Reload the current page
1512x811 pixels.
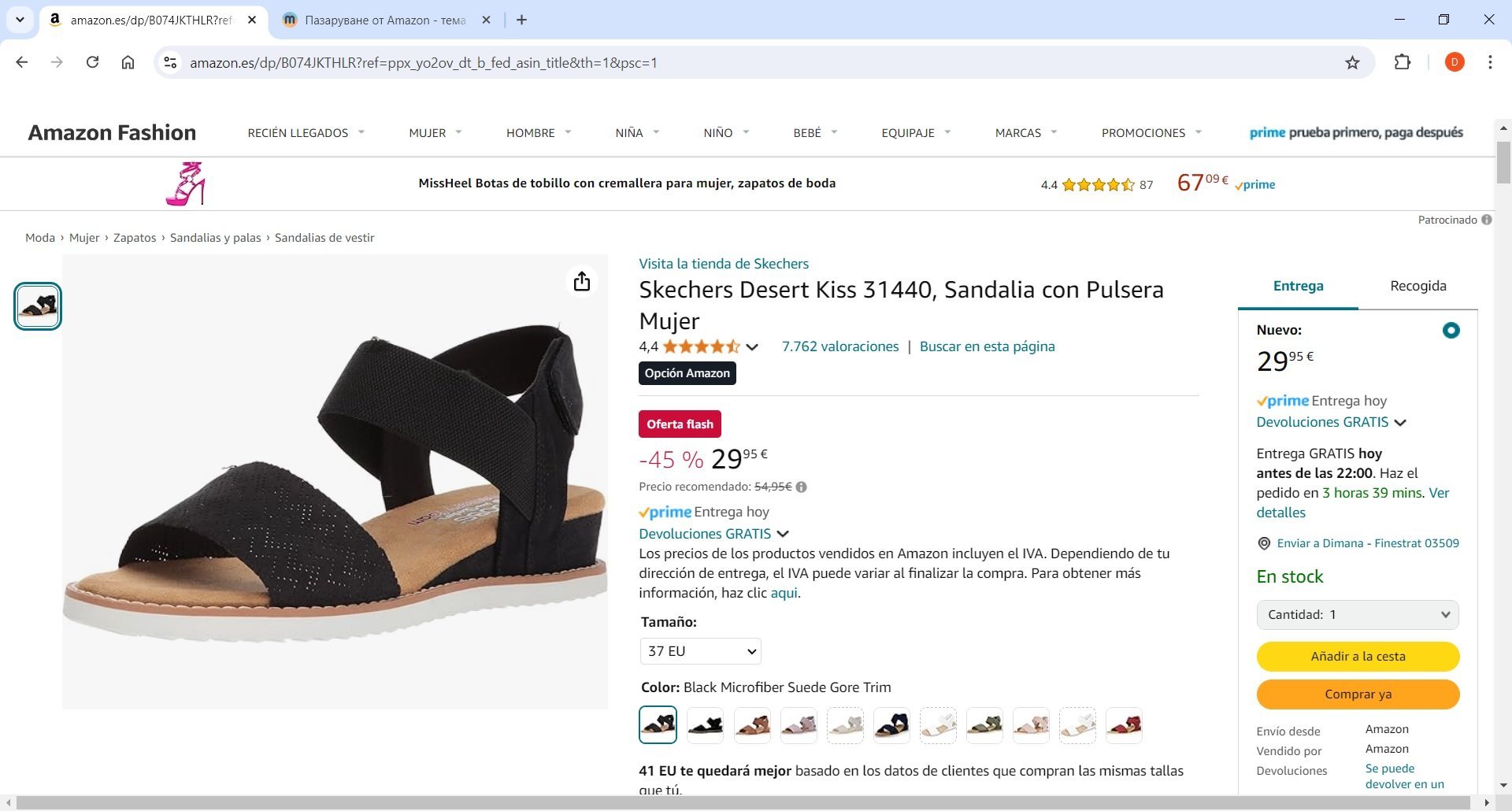92,62
